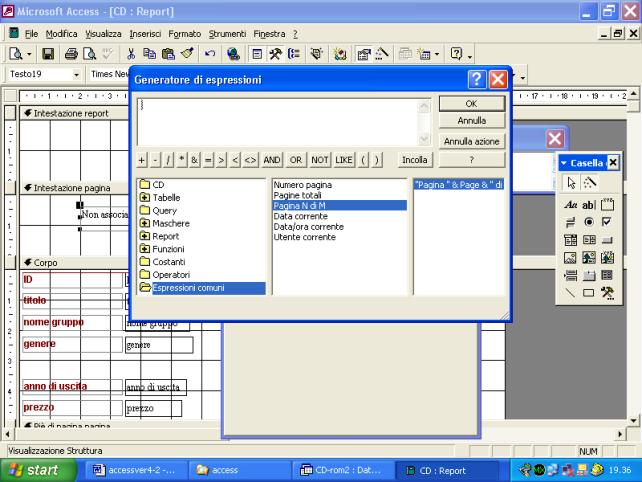The image size is (642, 482).
Task: Select the Image tool in the toolbox
Action: click(570, 258)
